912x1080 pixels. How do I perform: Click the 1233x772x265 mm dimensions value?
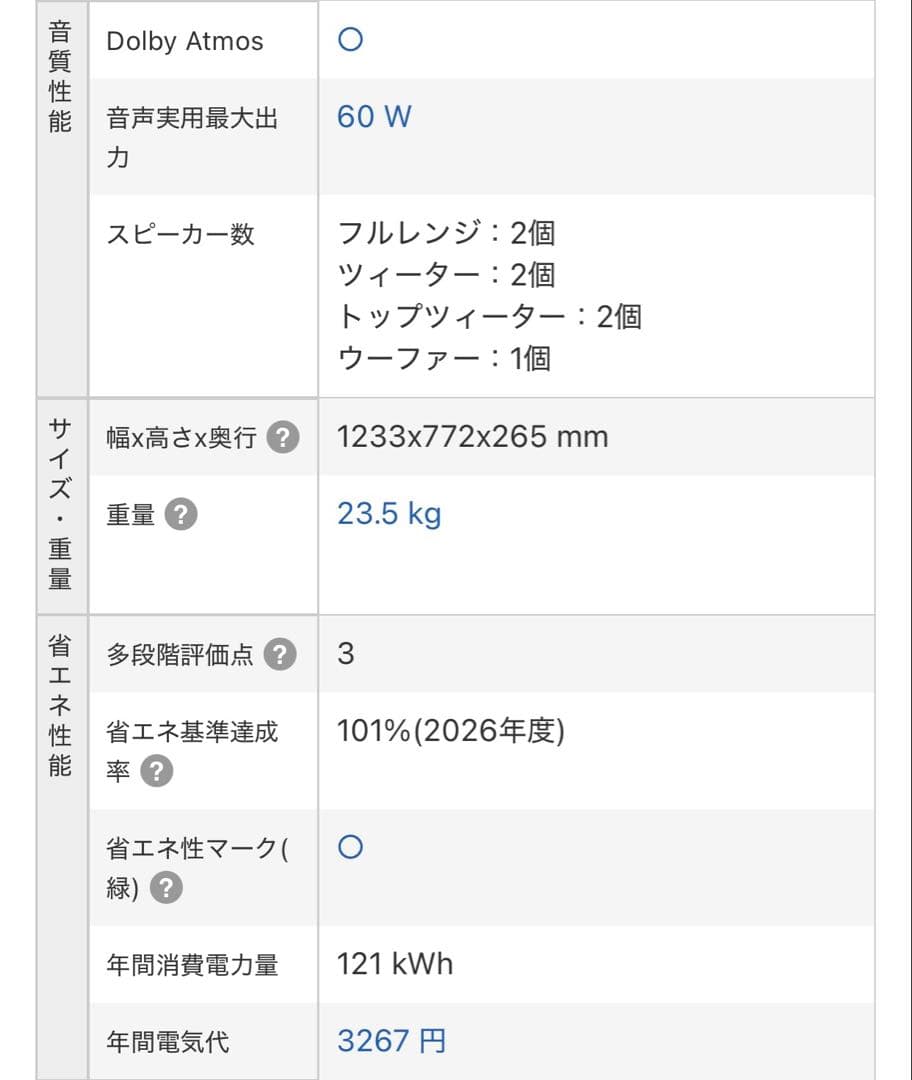click(x=473, y=436)
